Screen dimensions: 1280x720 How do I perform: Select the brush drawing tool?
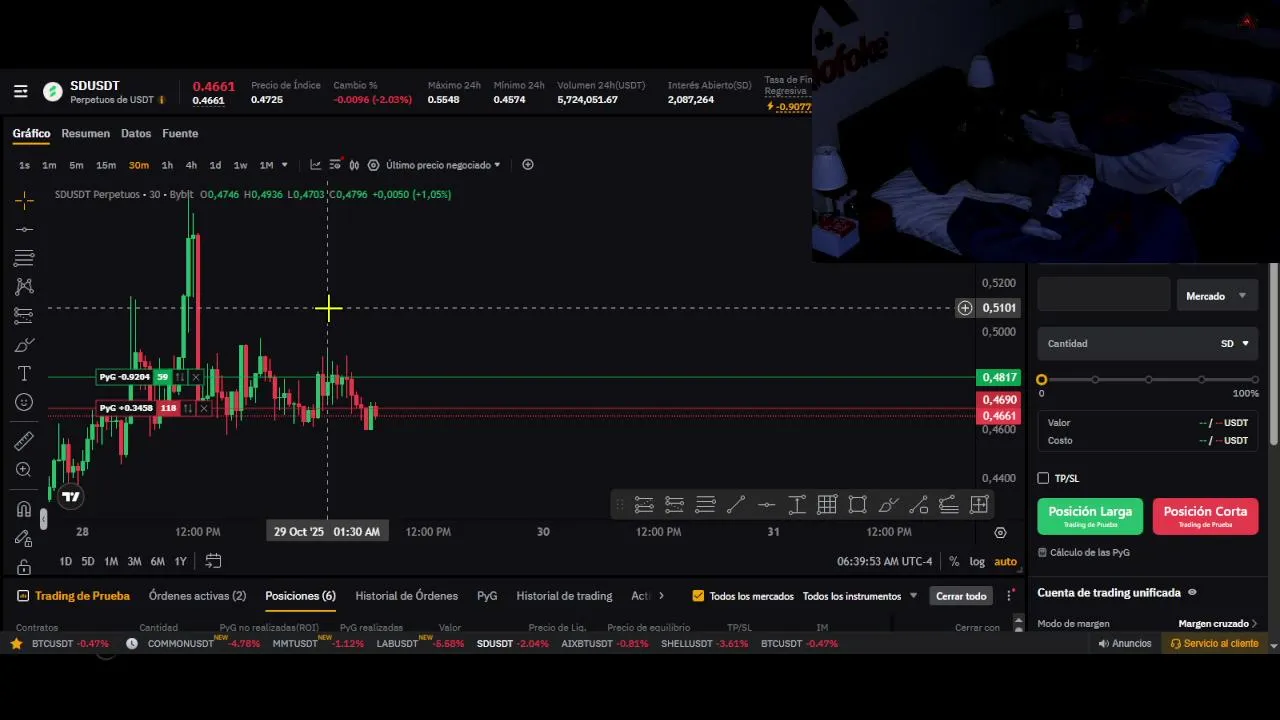24,345
